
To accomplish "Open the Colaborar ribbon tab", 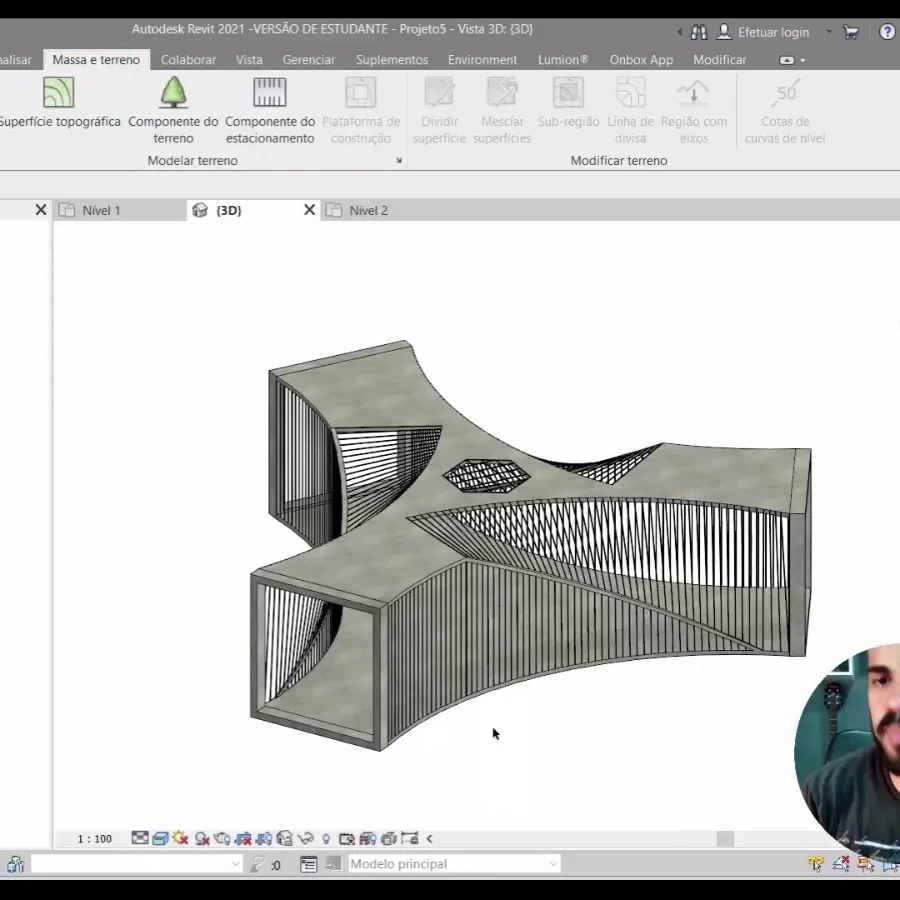I will [188, 60].
